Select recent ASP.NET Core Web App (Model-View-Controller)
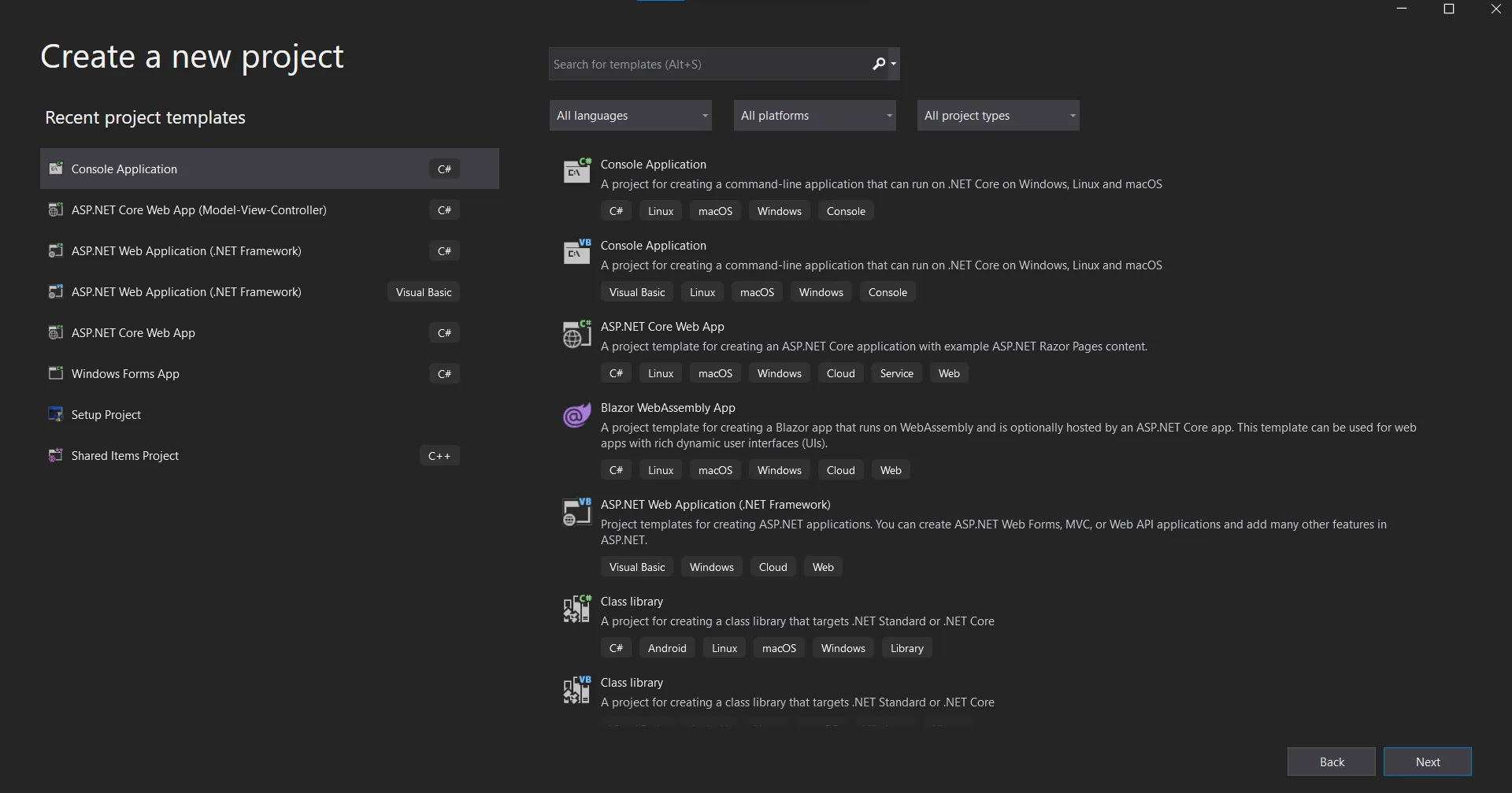The width and height of the screenshot is (1512, 793). coord(269,209)
